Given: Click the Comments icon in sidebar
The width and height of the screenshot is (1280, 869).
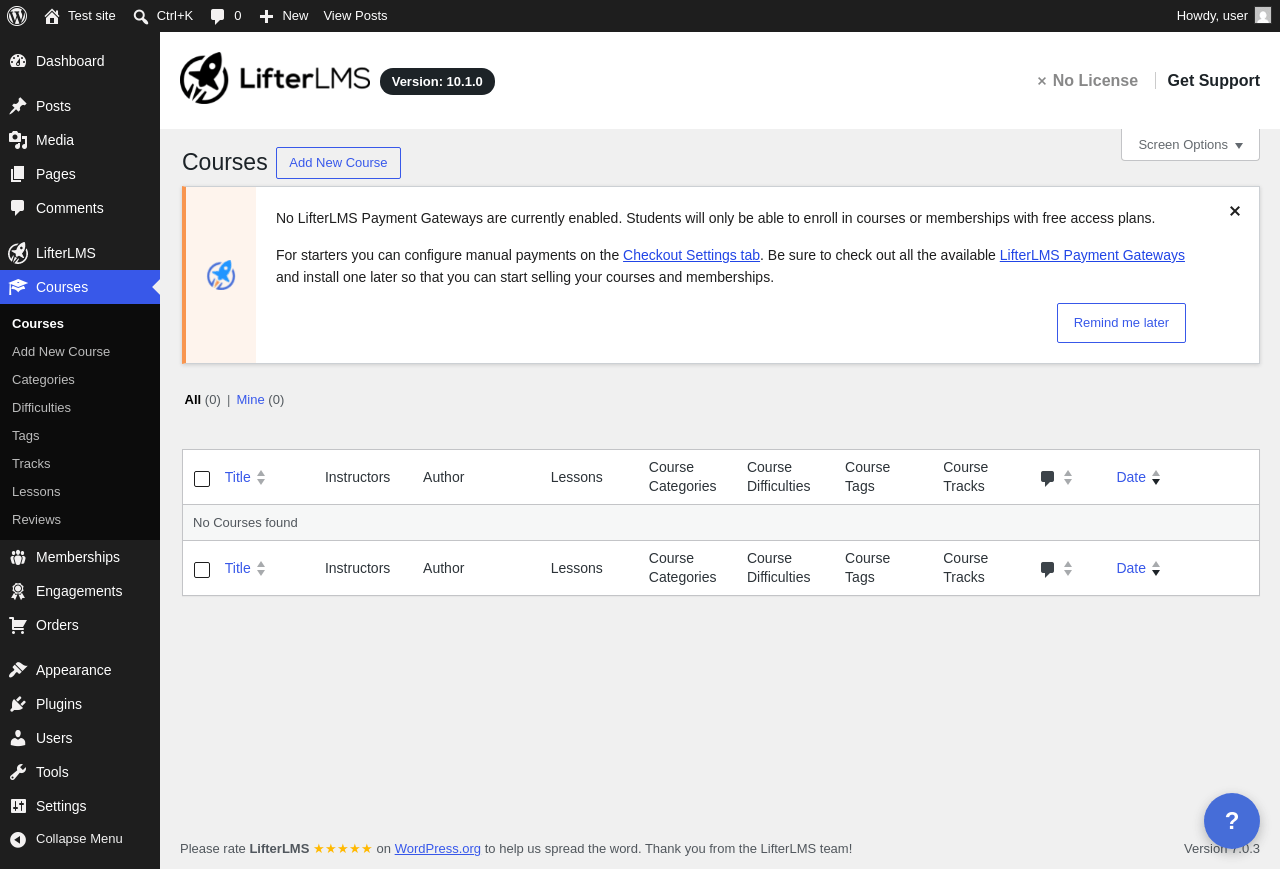Looking at the screenshot, I should pyautogui.click(x=18, y=208).
